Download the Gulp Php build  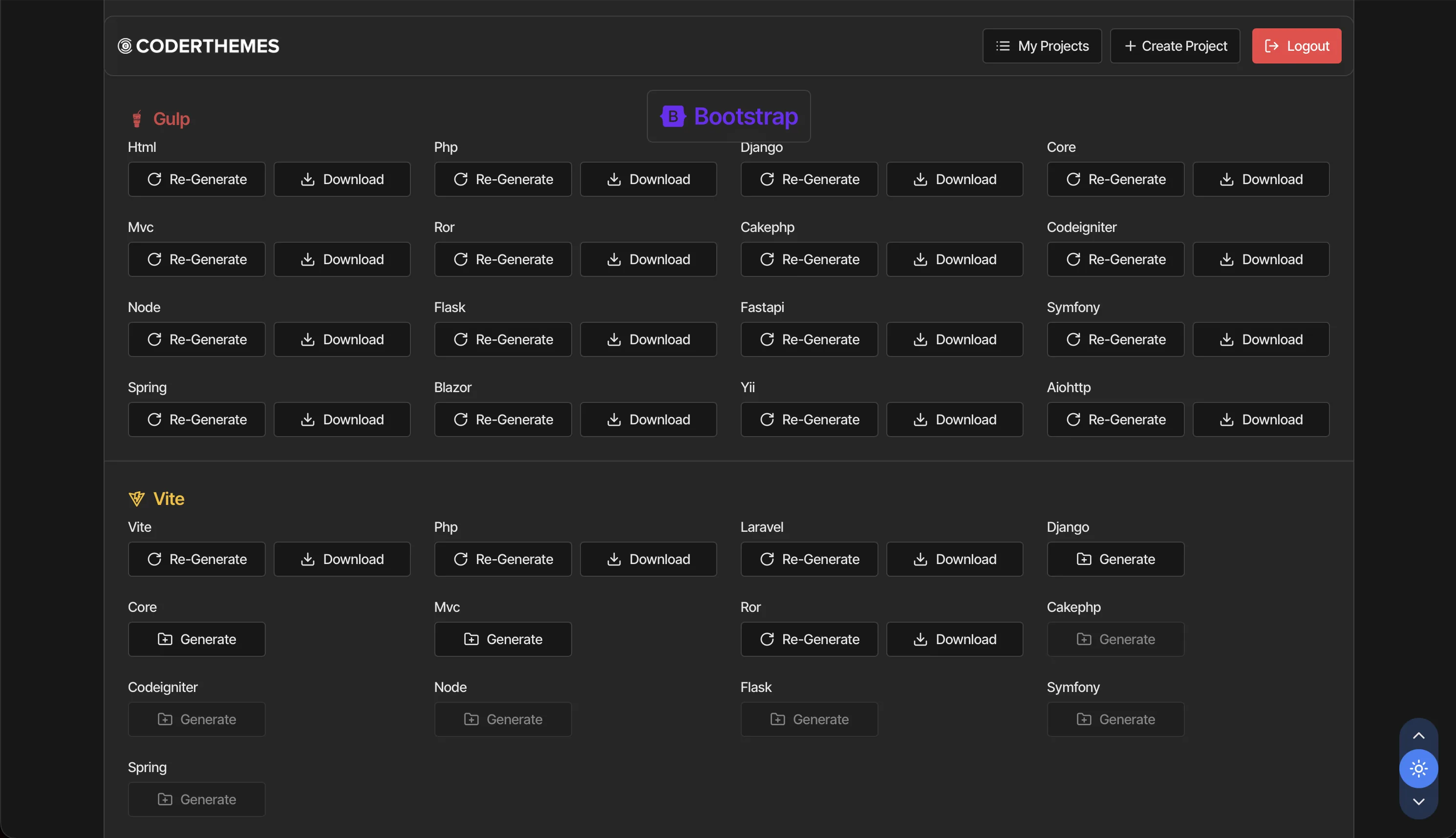648,179
